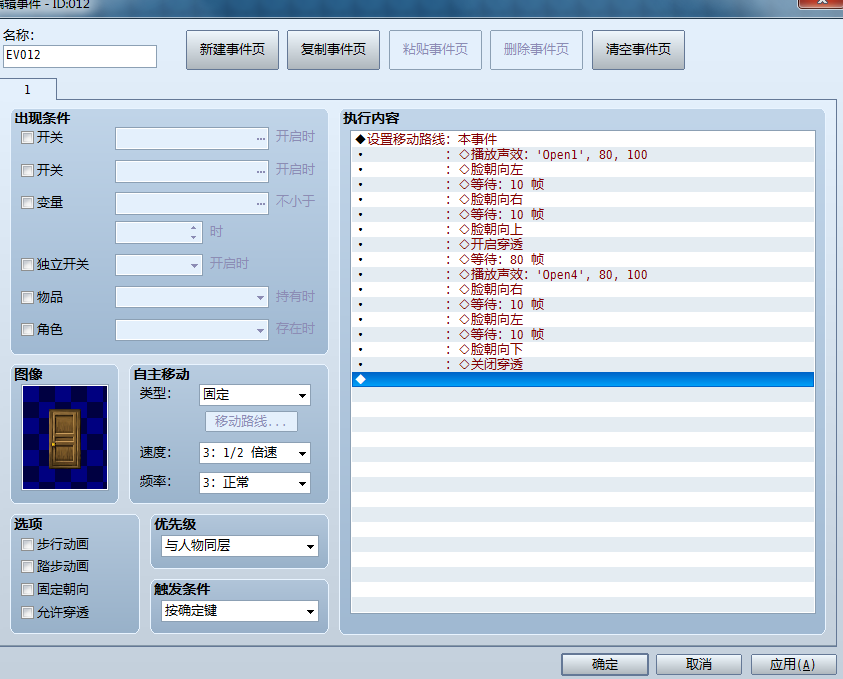843x679 pixels.
Task: Click the variable value spinner arrows
Action: coord(194,233)
